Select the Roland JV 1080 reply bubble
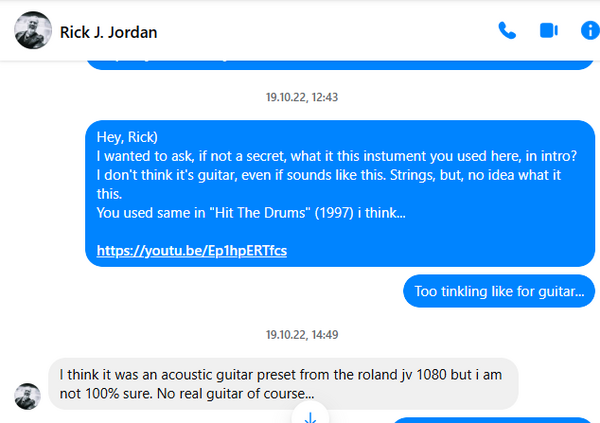This screenshot has width=600, height=423. 283,384
